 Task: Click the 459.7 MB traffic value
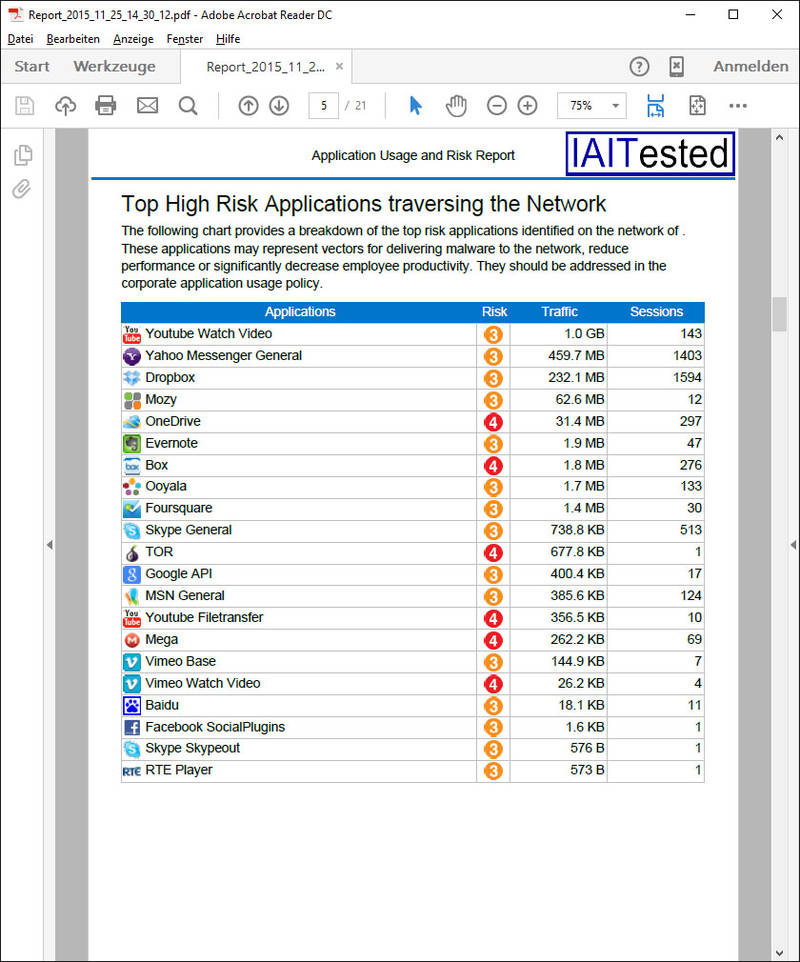click(576, 356)
